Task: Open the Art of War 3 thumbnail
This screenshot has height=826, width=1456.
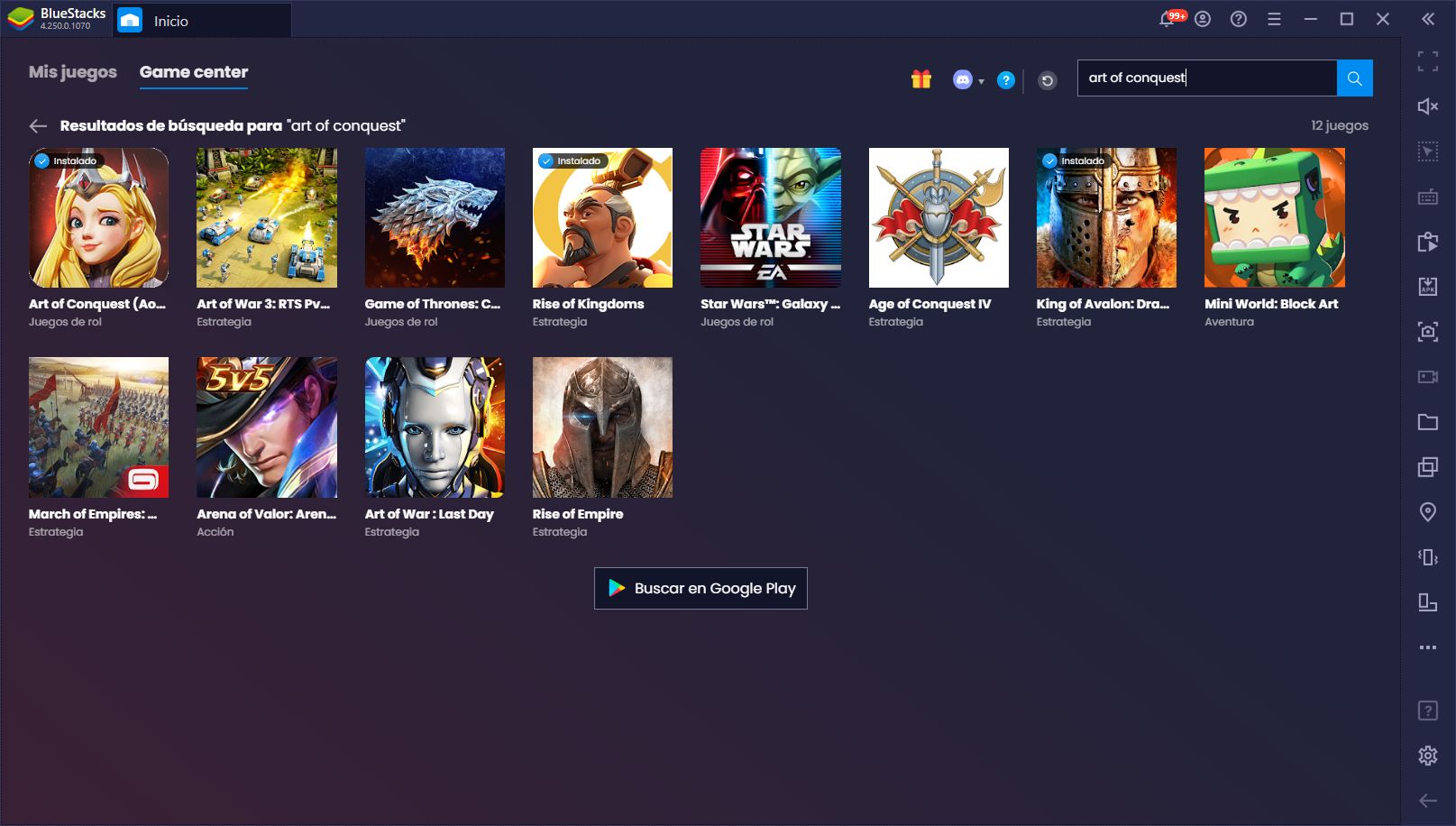Action: coord(267,217)
